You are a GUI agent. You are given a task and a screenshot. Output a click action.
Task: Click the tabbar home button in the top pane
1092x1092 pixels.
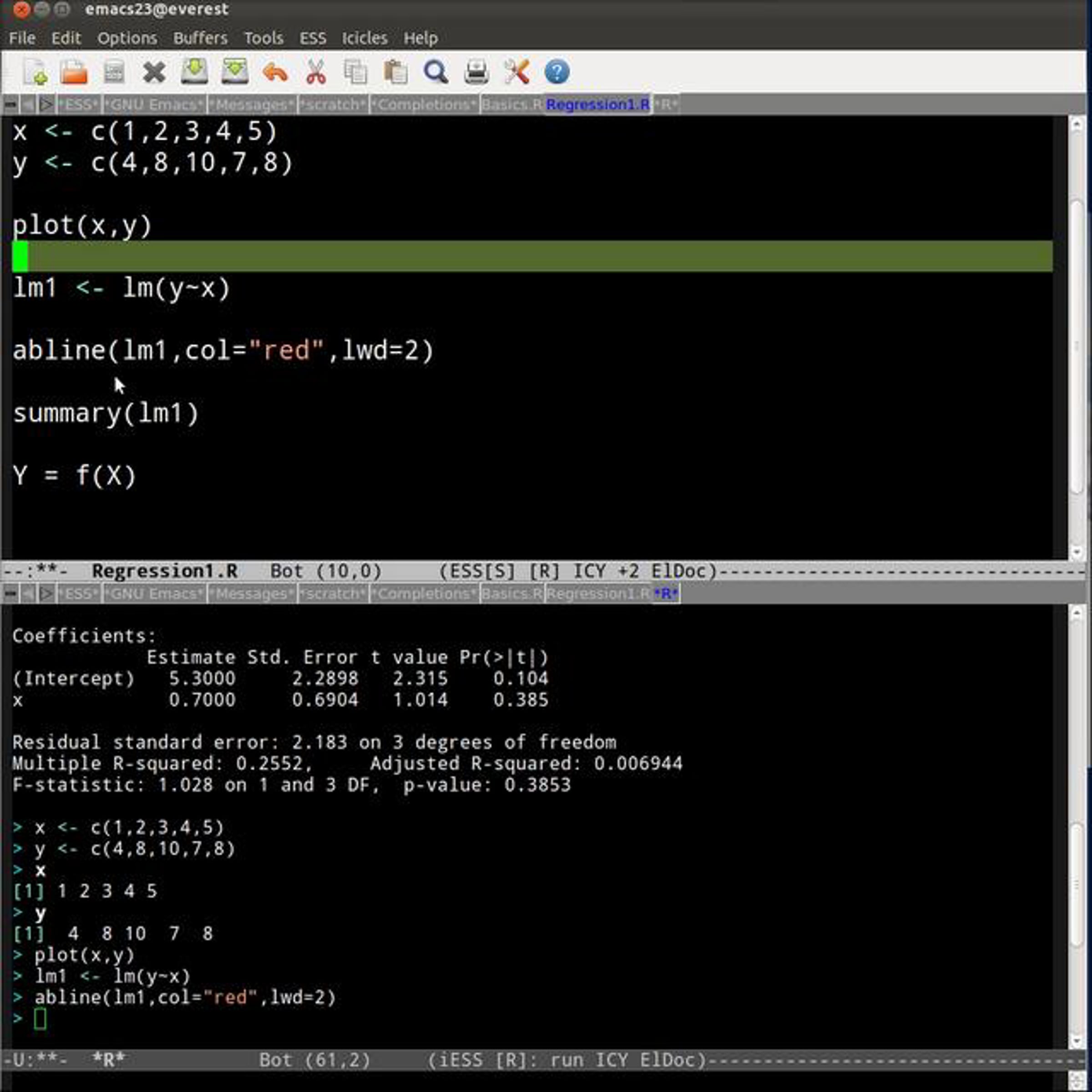pyautogui.click(x=10, y=105)
